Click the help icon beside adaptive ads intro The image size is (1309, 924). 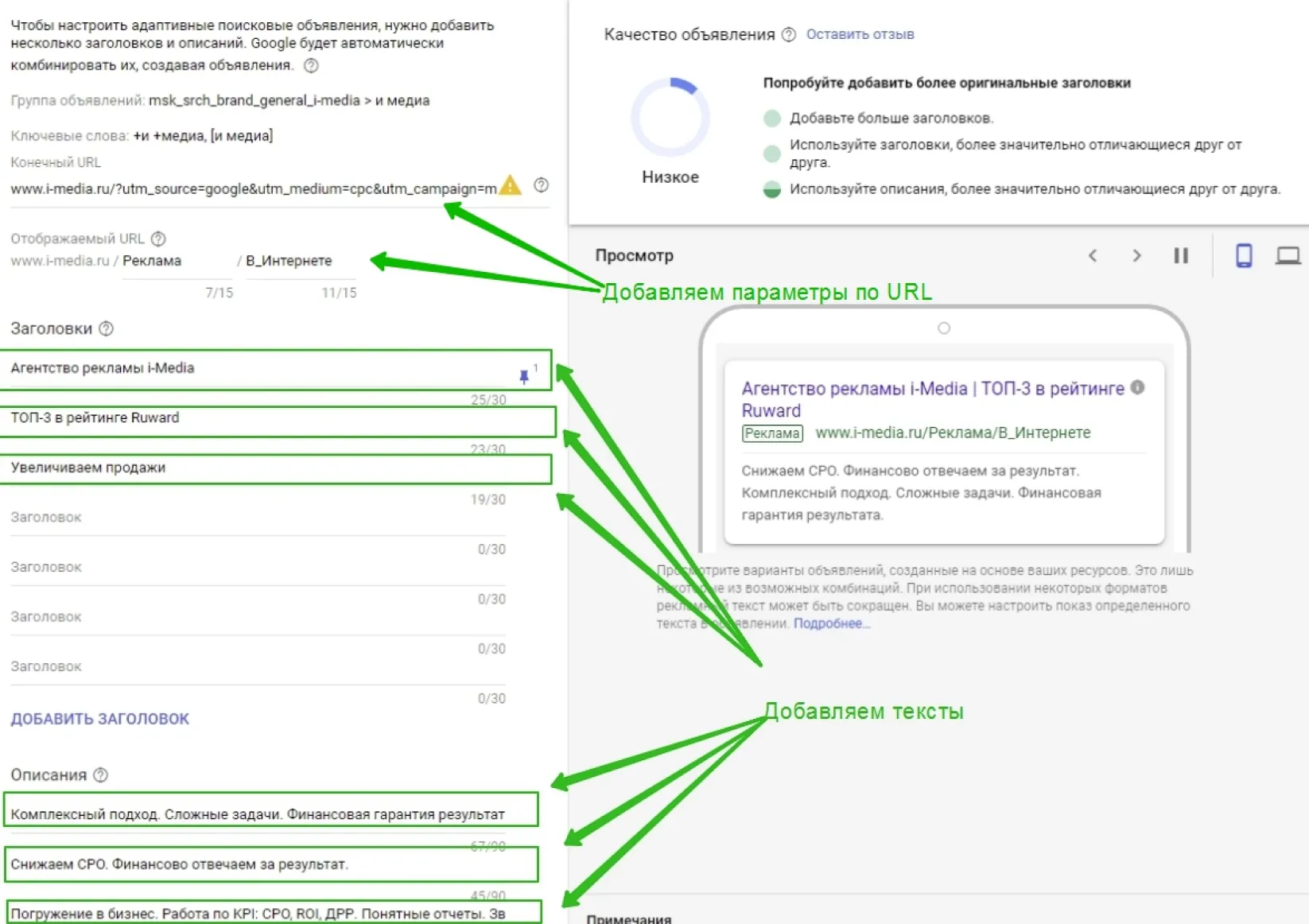(x=312, y=65)
